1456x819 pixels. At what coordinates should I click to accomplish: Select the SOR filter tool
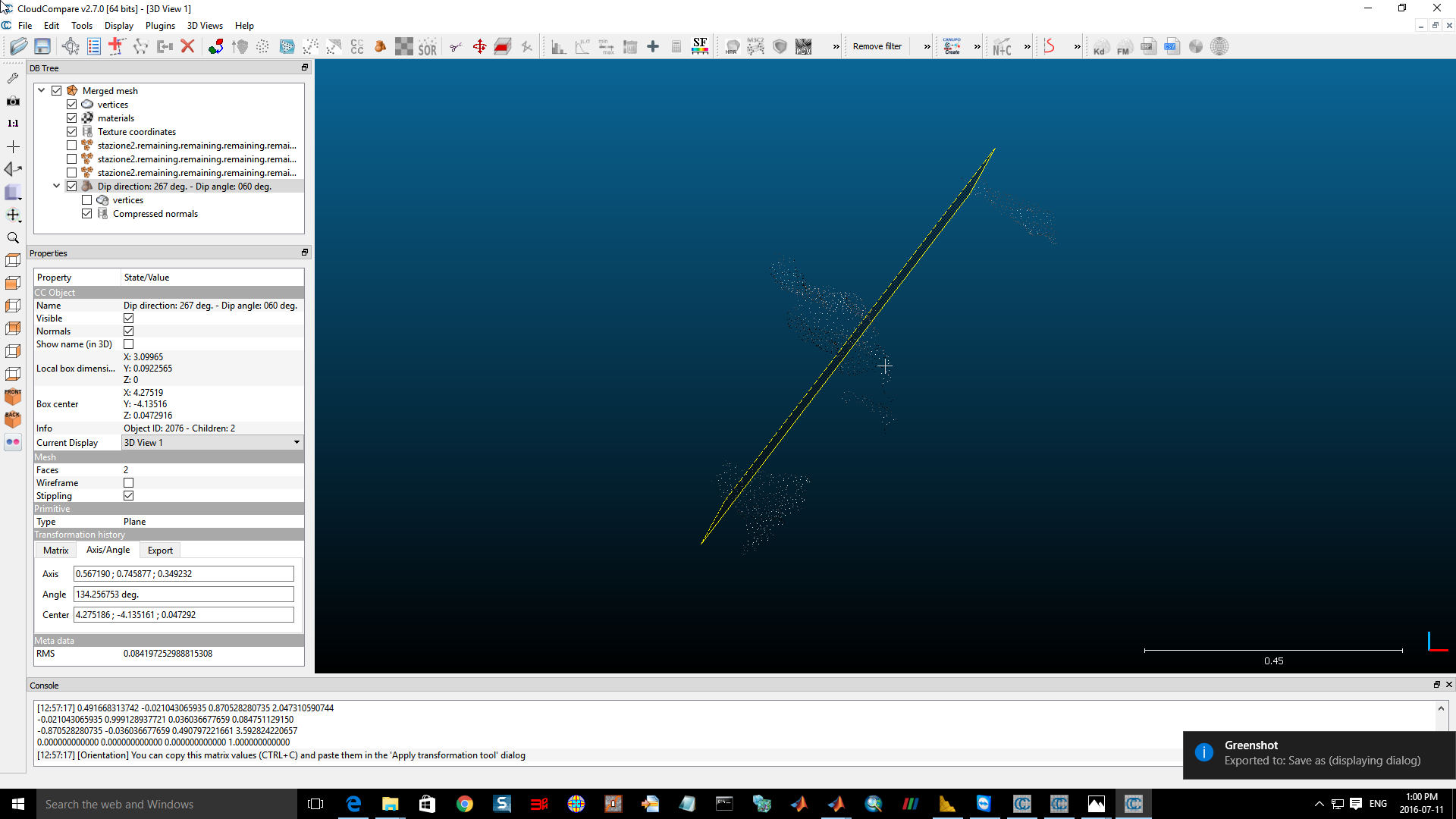pyautogui.click(x=428, y=47)
